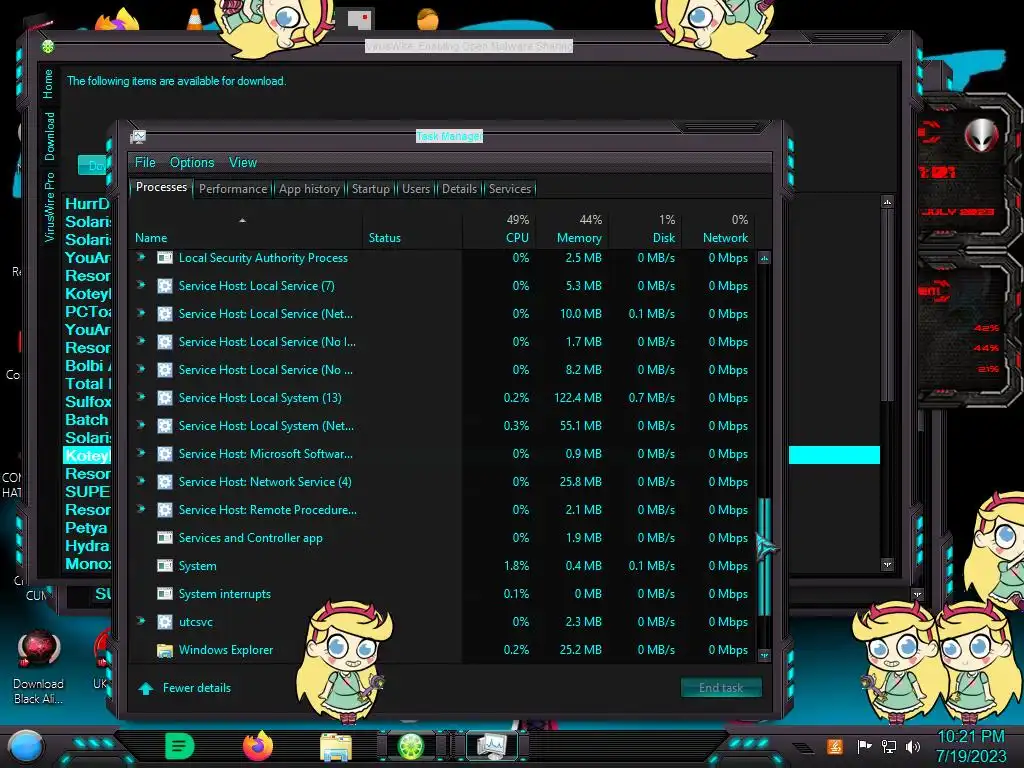Open the File menu in Task Manager
The height and width of the screenshot is (768, 1024).
coord(145,163)
